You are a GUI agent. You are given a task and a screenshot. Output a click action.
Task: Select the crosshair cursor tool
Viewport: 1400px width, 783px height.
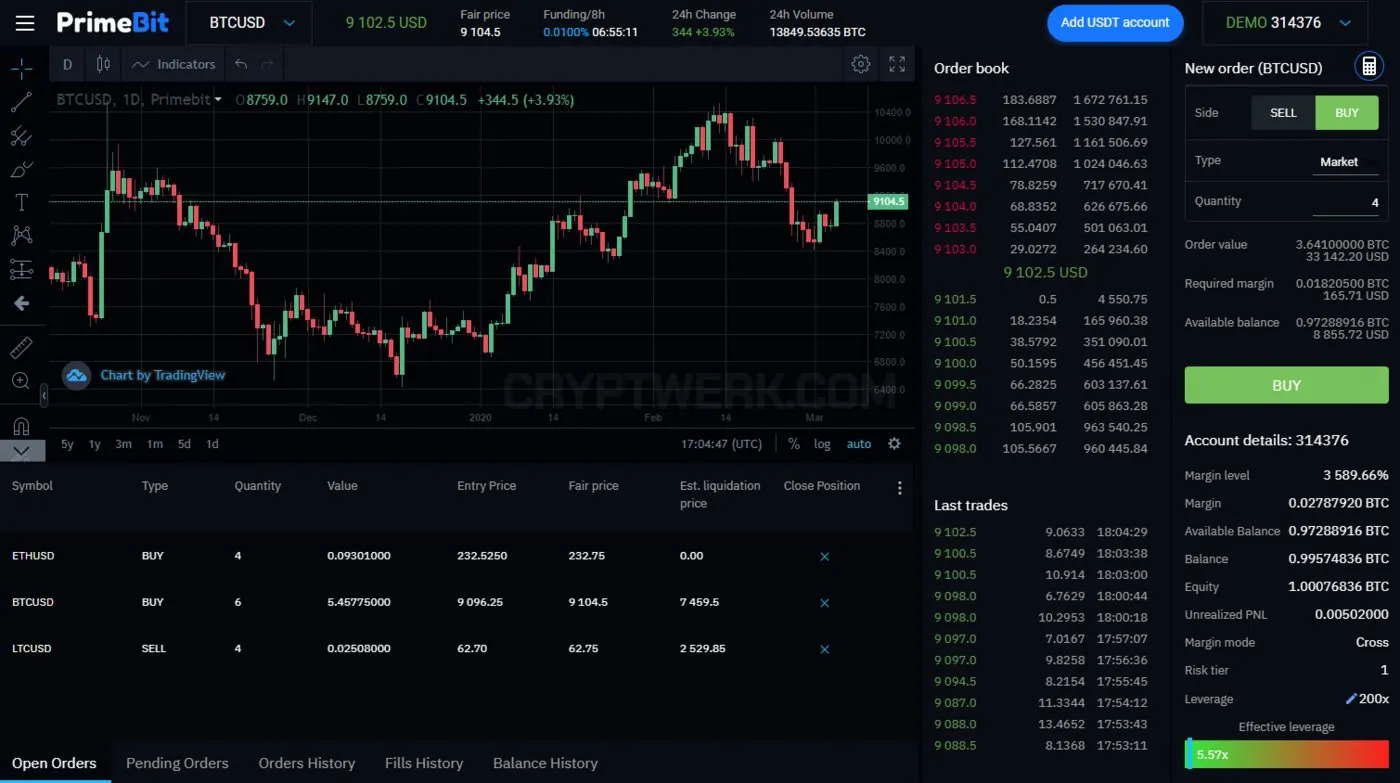(21, 68)
